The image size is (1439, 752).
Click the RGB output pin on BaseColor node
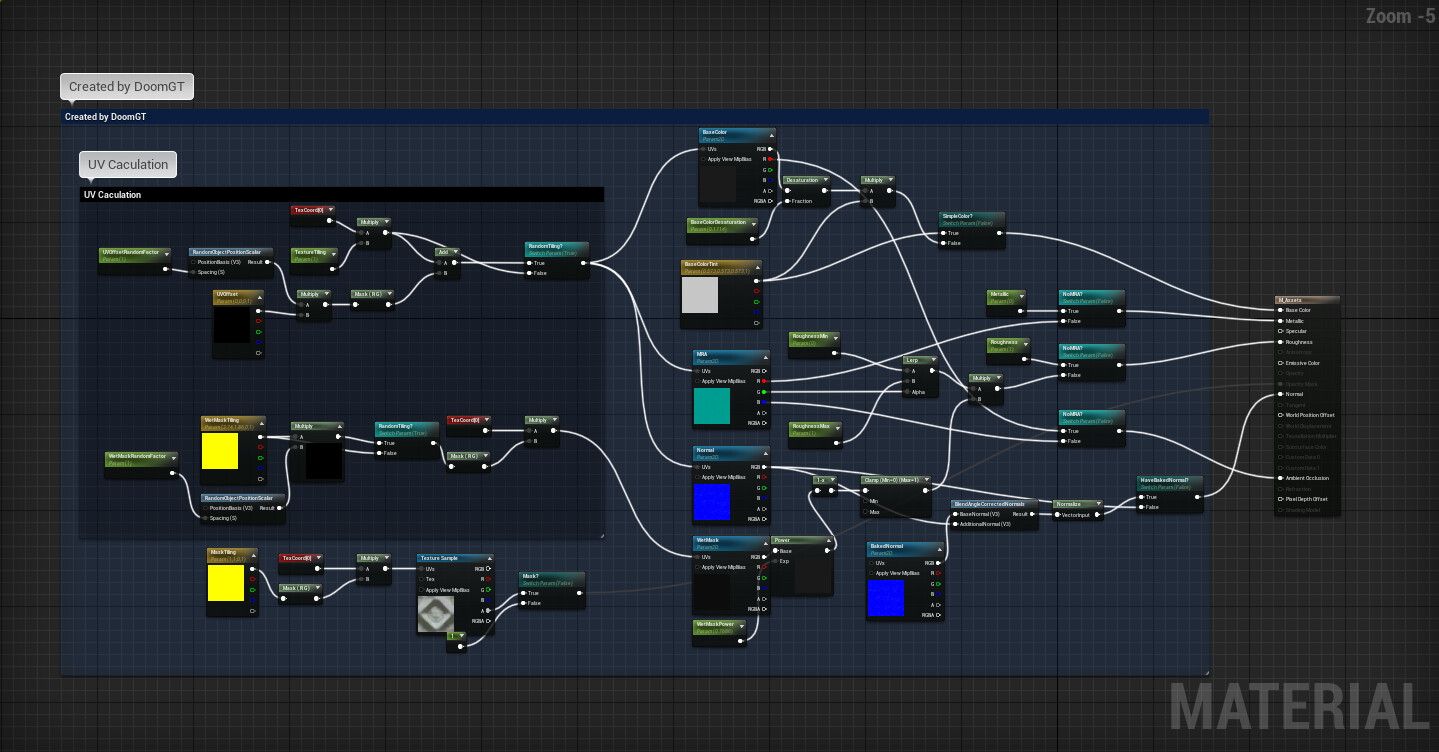click(770, 149)
